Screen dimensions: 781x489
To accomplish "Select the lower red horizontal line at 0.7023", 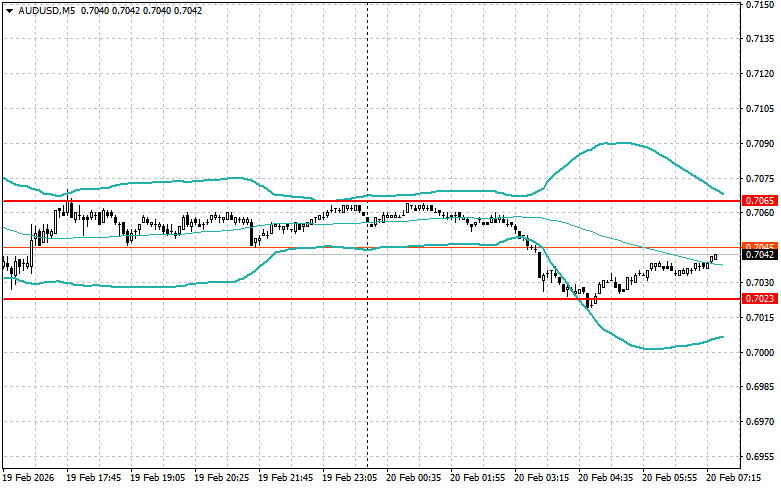I will tap(371, 299).
